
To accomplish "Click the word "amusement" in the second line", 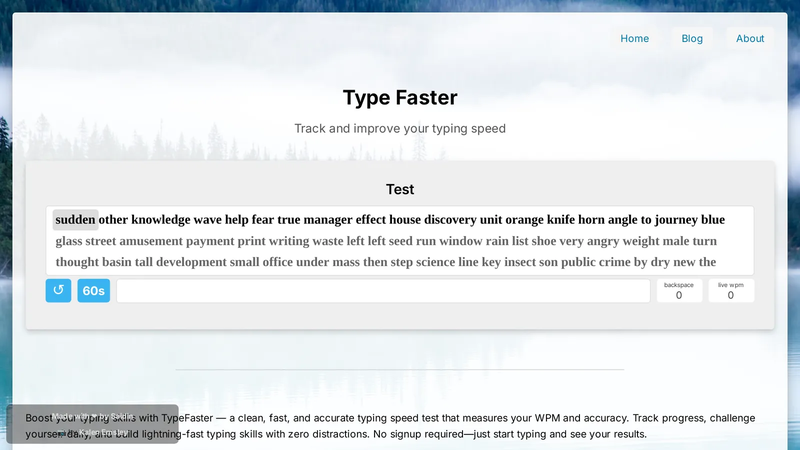I will (151, 241).
